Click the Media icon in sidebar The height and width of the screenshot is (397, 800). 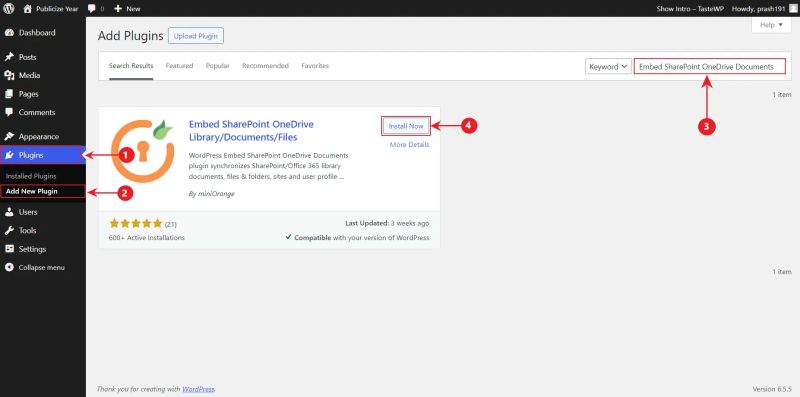click(x=9, y=76)
